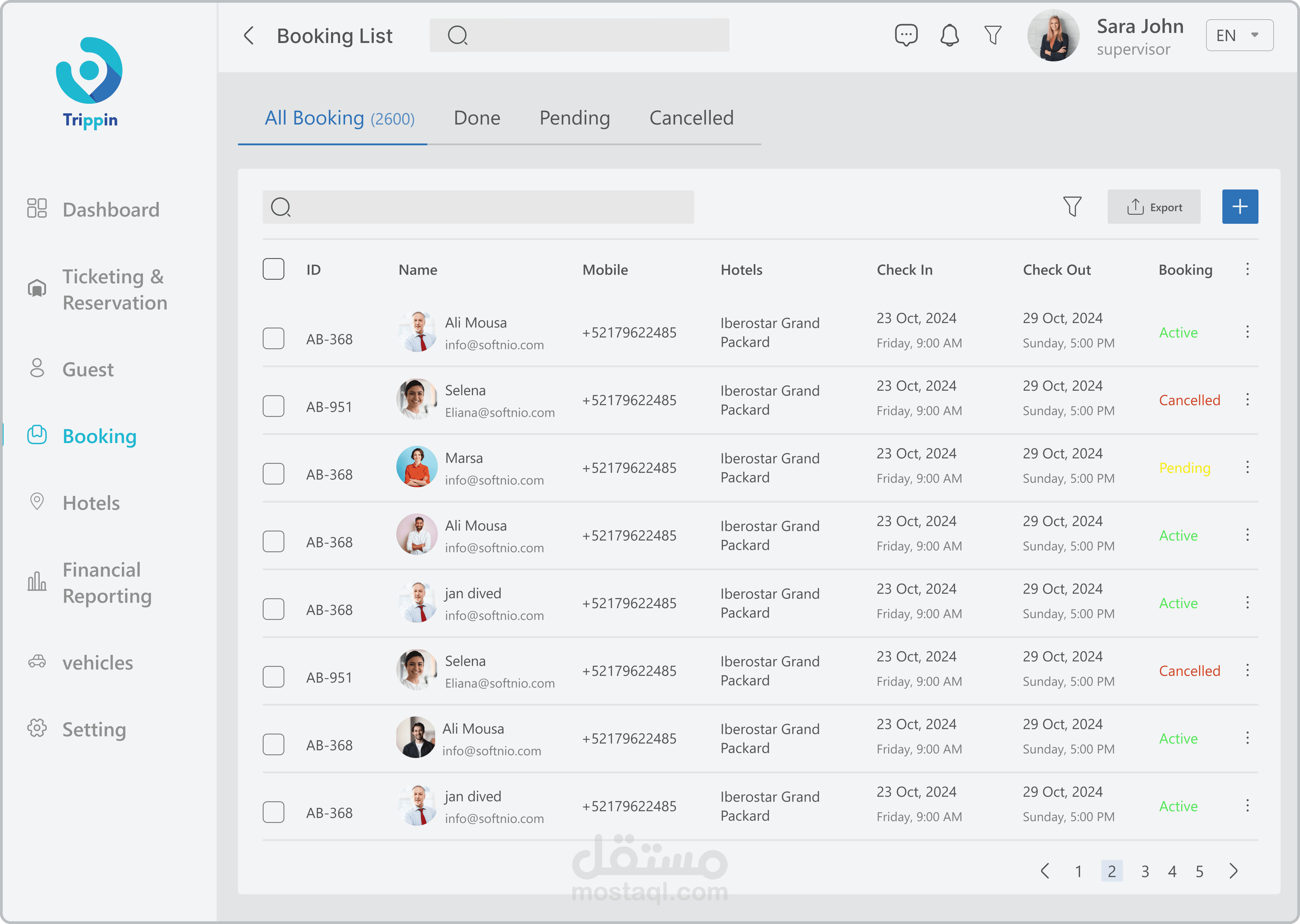Check the box for Marsa's booking row
The width and height of the screenshot is (1300, 924).
click(273, 473)
